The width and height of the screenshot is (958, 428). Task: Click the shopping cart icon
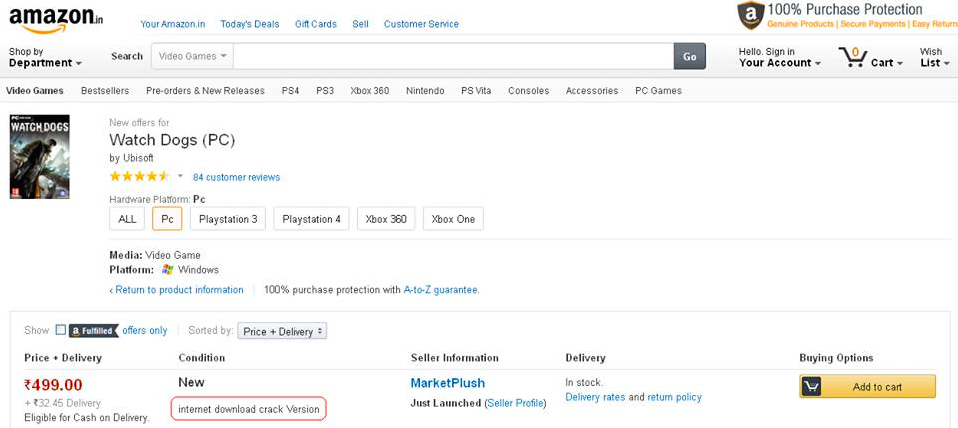(852, 56)
